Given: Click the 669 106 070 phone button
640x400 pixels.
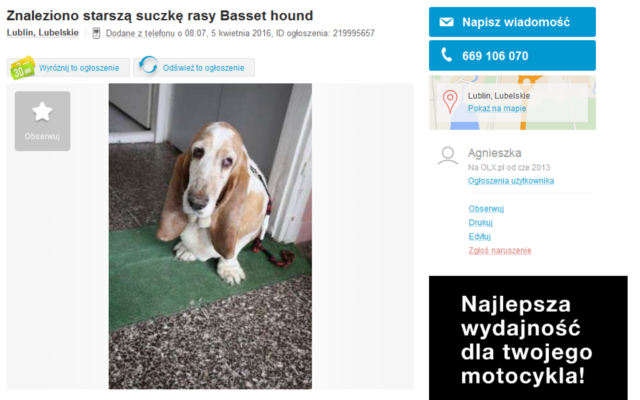Looking at the screenshot, I should click(x=512, y=56).
